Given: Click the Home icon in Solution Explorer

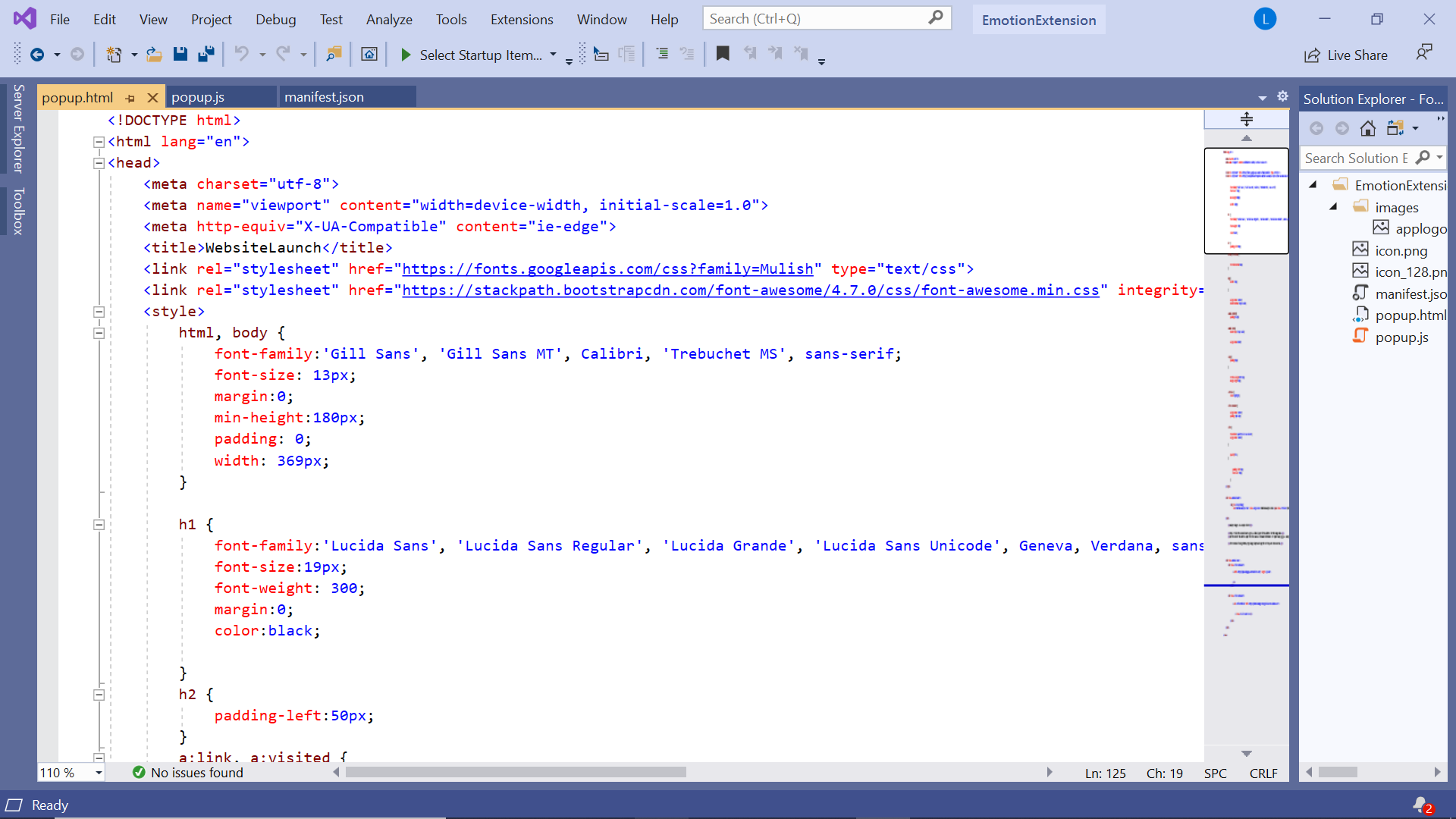Looking at the screenshot, I should (1368, 128).
